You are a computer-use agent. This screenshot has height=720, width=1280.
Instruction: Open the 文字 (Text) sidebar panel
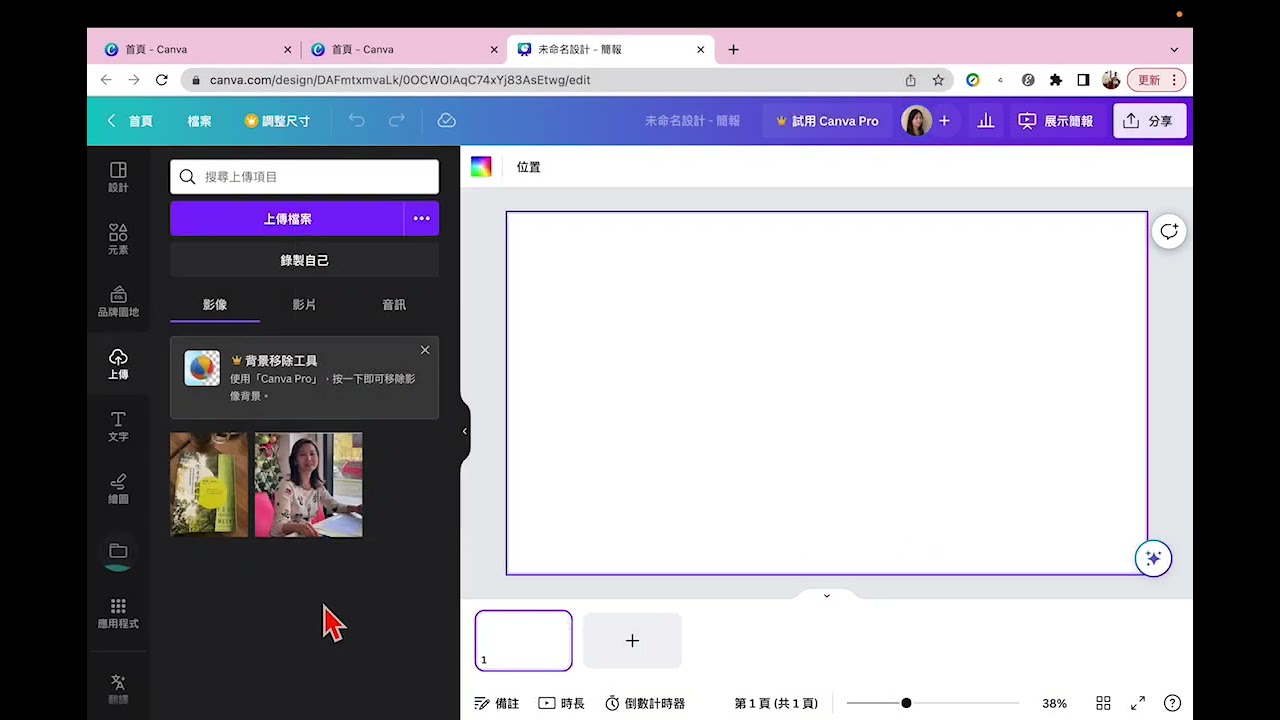tap(118, 426)
